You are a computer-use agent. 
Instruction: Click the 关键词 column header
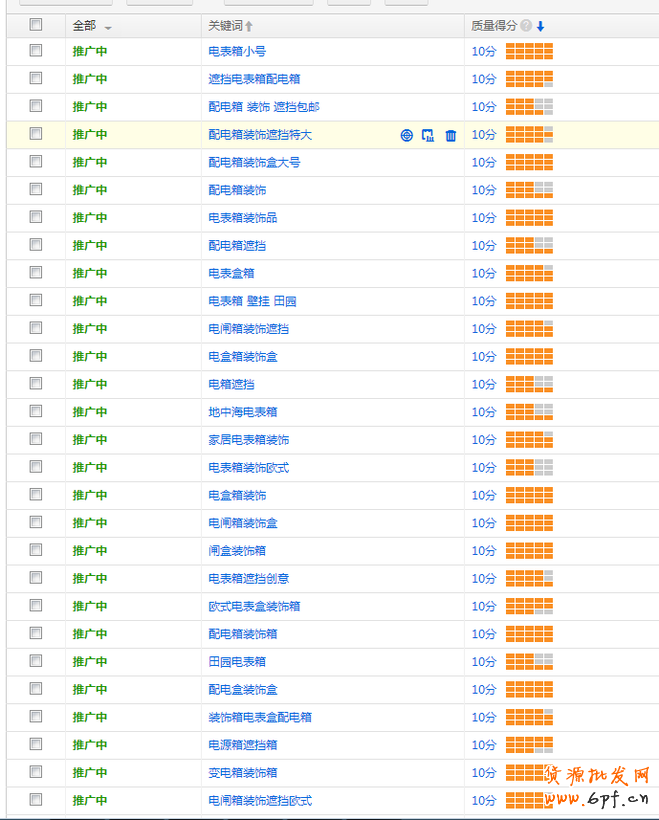click(225, 26)
